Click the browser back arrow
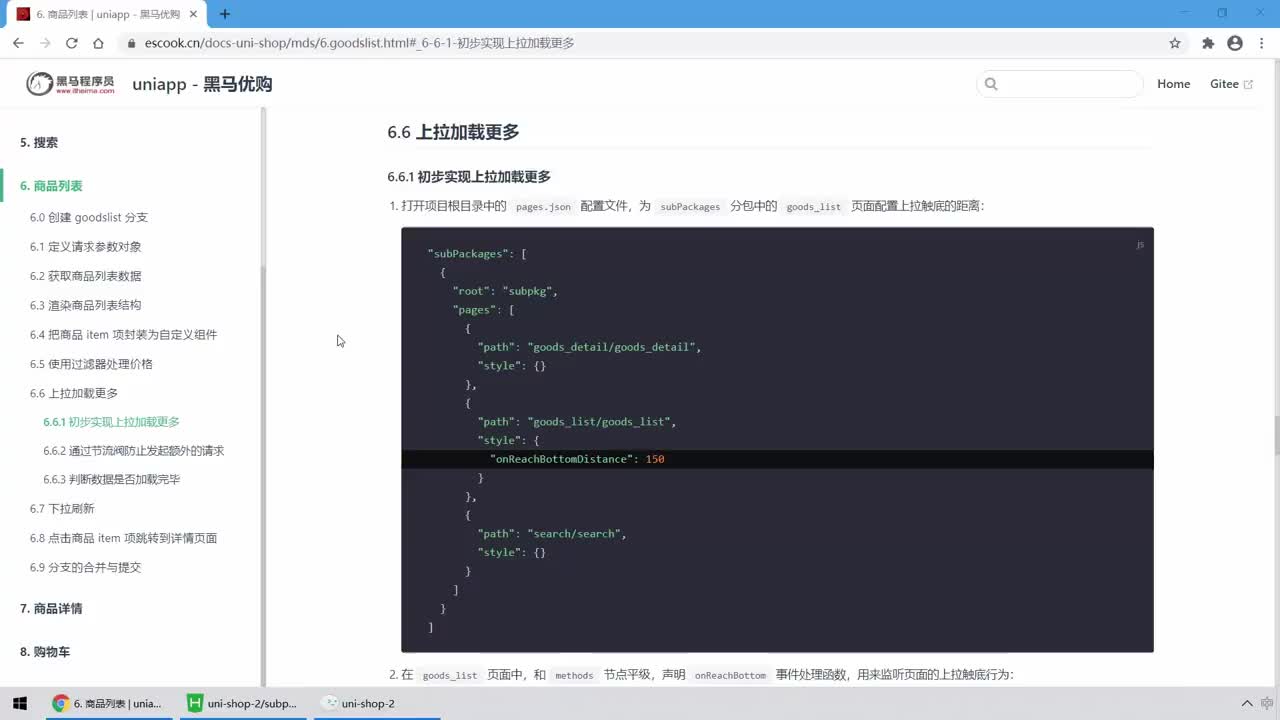This screenshot has width=1280, height=720. [x=18, y=43]
